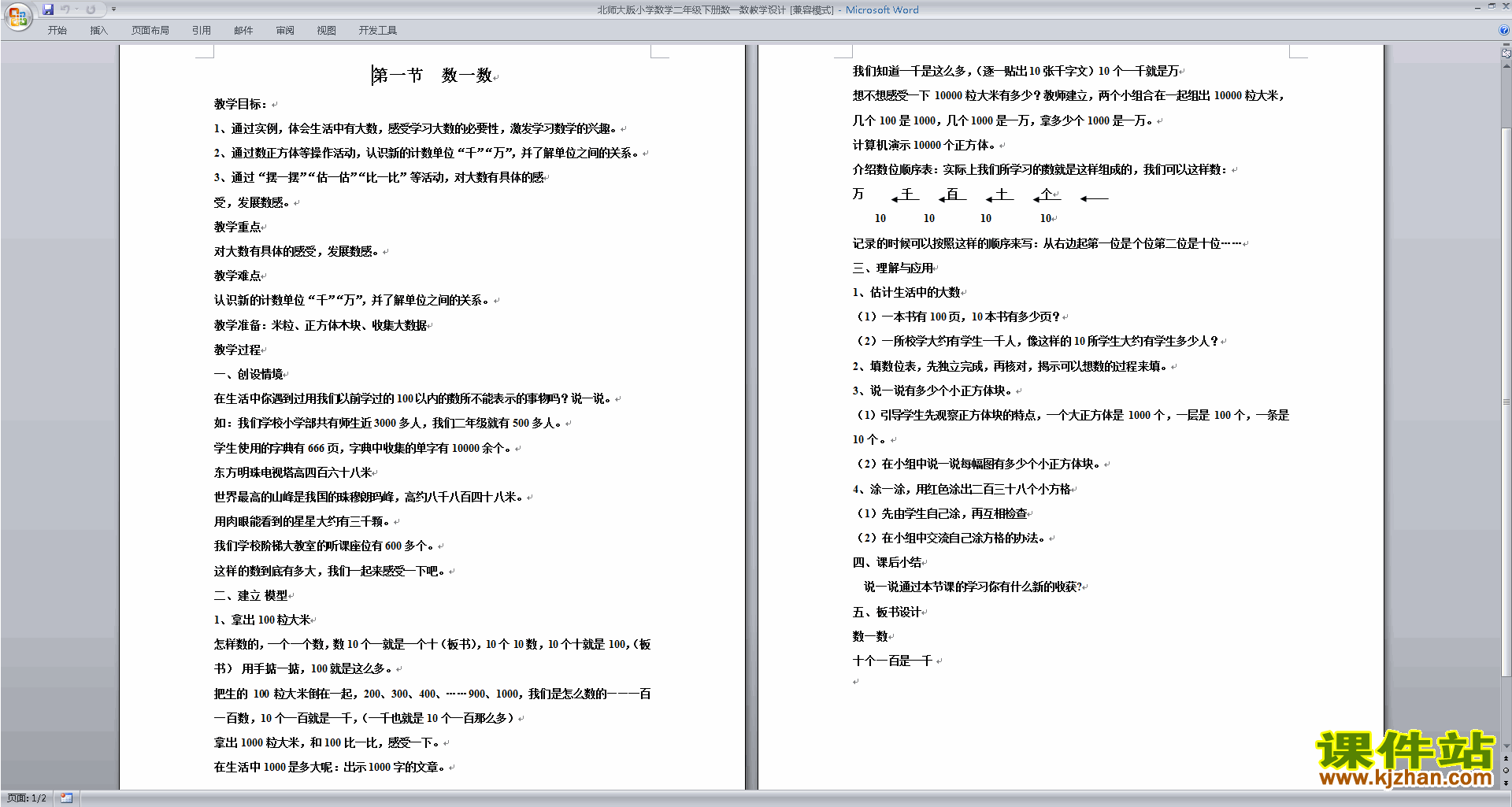Screen dimensions: 1512x807
Task: Undo the last action
Action: click(x=65, y=9)
